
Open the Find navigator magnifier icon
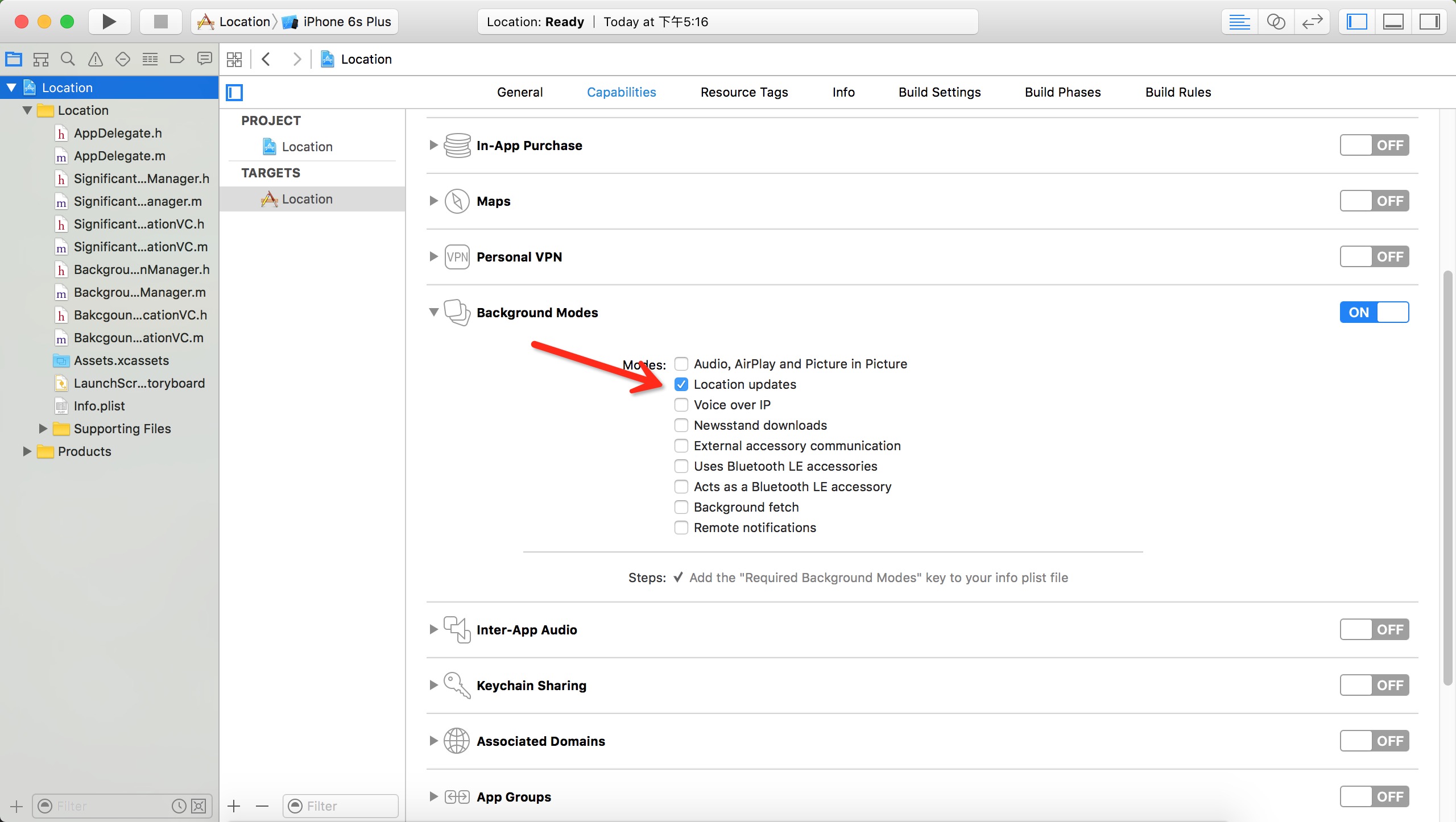click(68, 59)
